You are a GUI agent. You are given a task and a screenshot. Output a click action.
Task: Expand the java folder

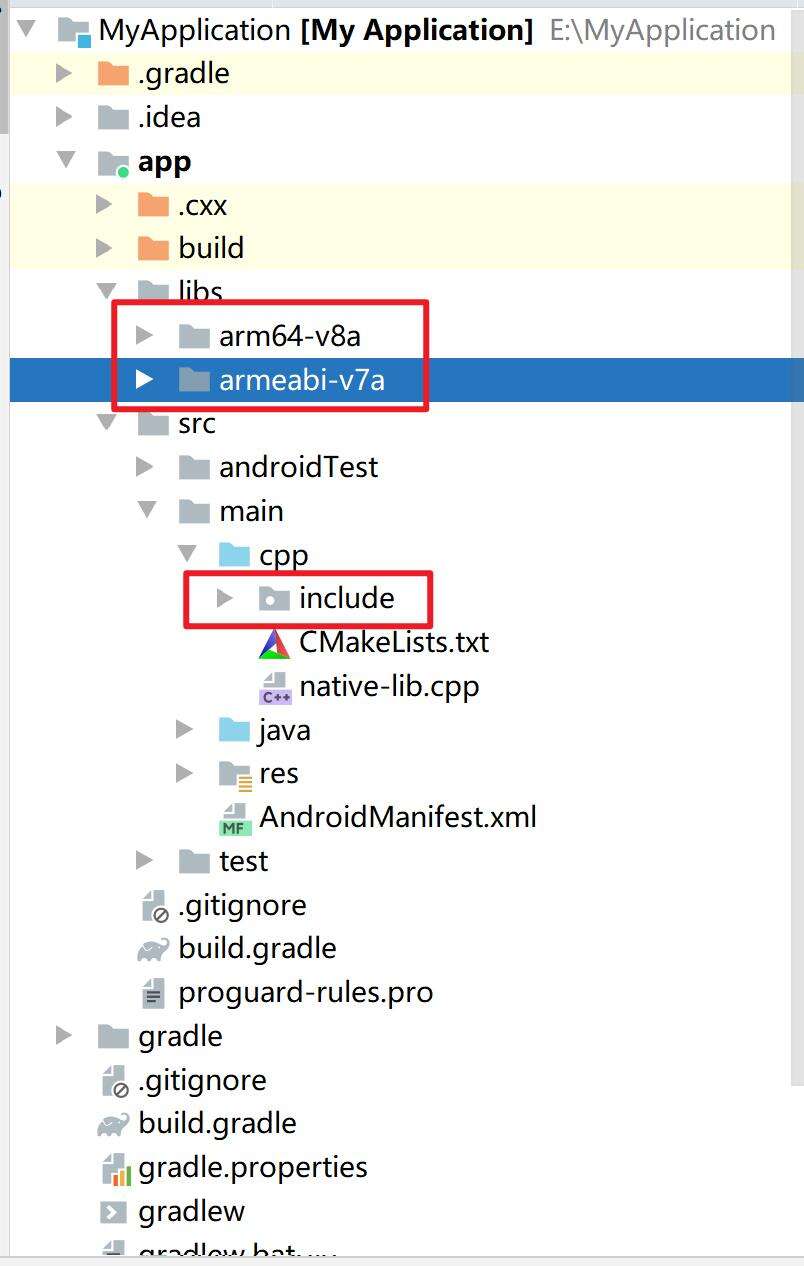click(184, 729)
